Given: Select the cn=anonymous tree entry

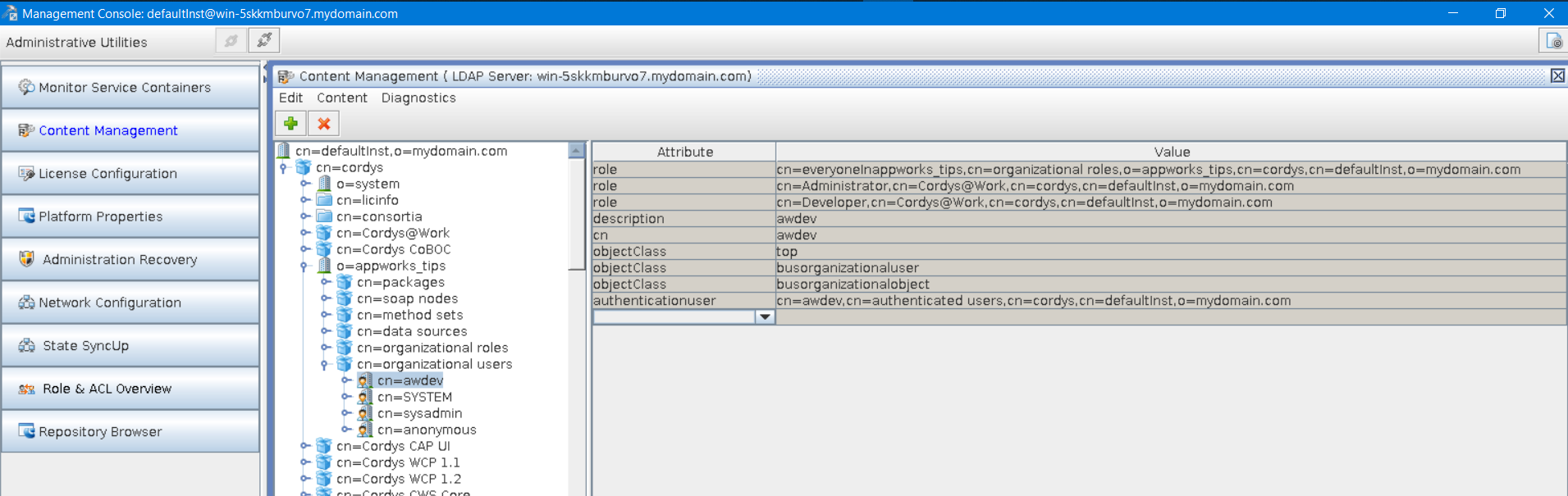Looking at the screenshot, I should [426, 430].
